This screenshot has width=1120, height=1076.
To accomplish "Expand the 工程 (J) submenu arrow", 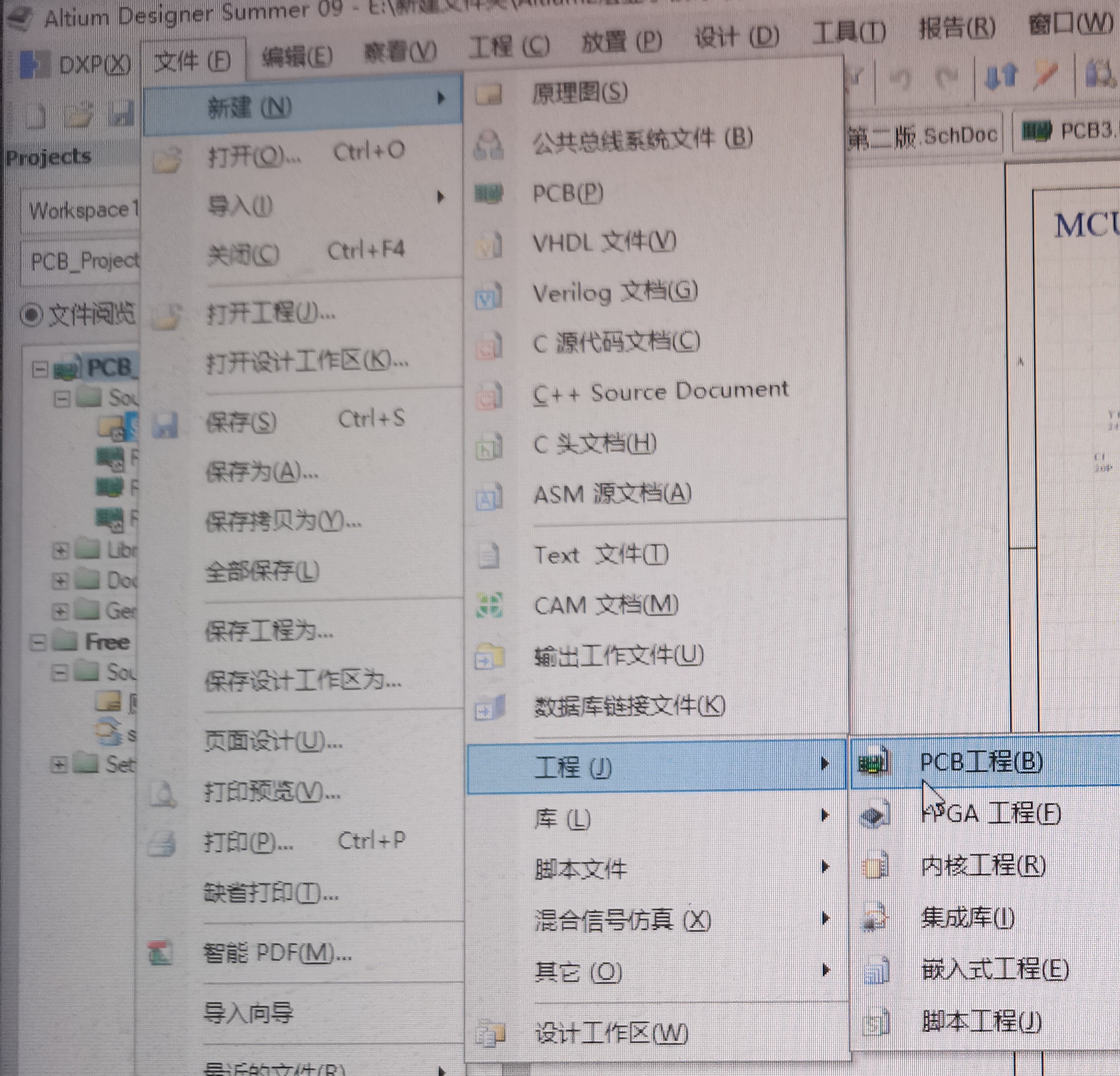I will click(824, 763).
